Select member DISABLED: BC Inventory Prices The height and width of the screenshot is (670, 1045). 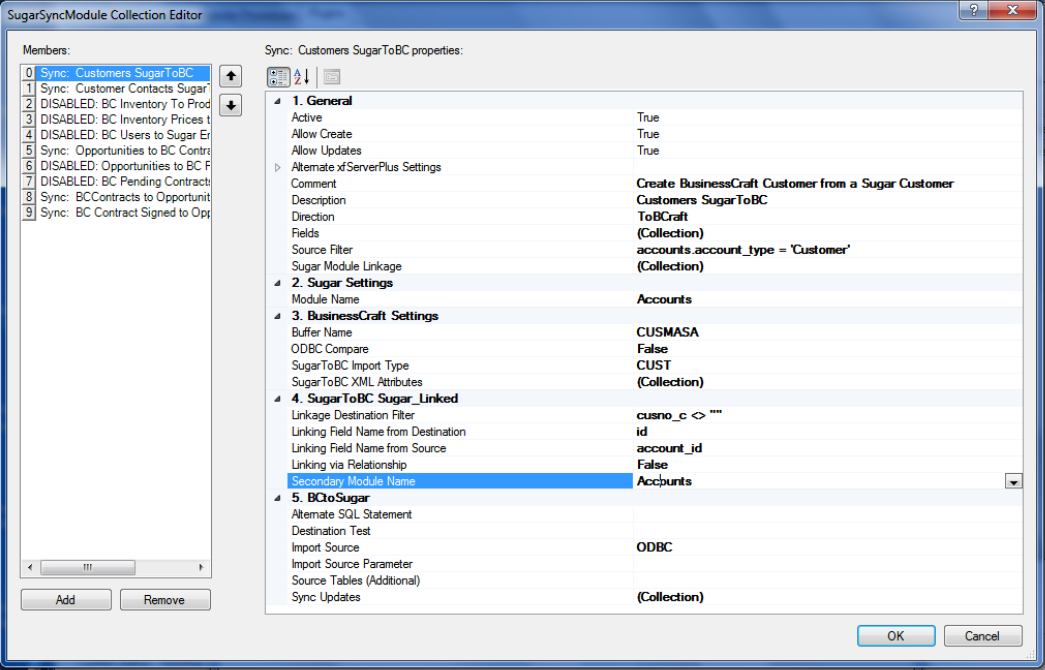[x=116, y=119]
